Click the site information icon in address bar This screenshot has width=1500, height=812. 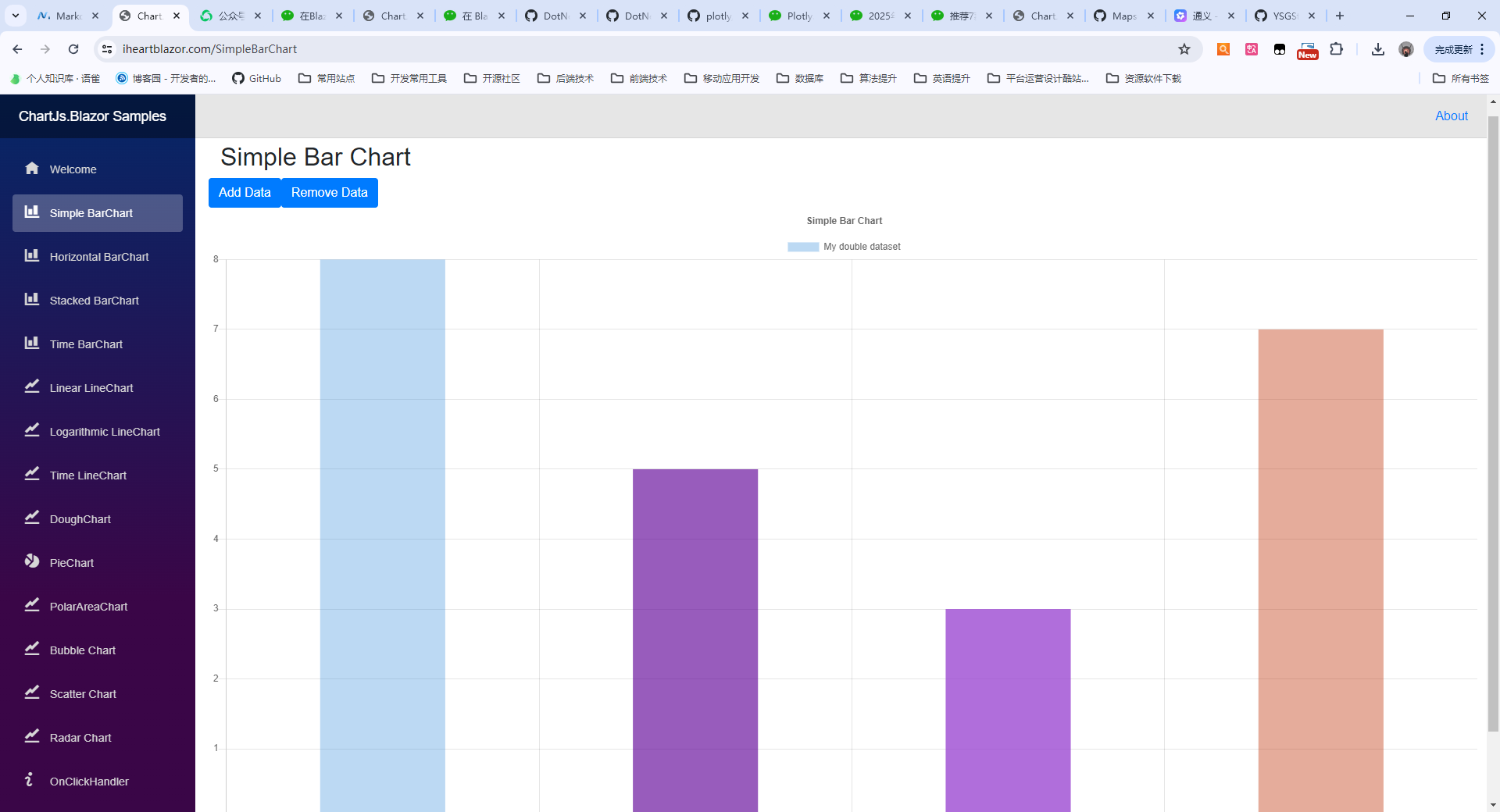tap(108, 49)
